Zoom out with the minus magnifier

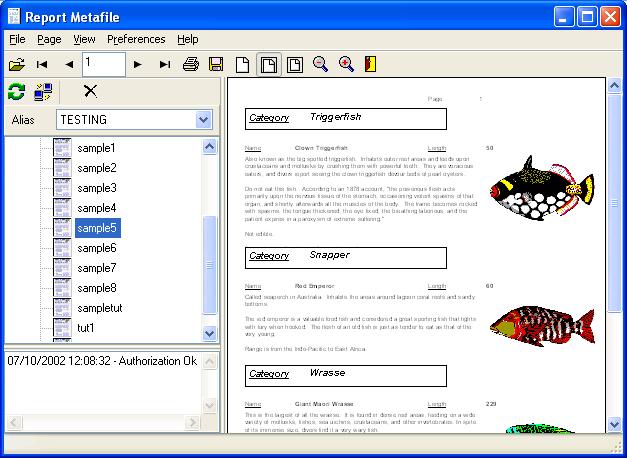pyautogui.click(x=320, y=64)
